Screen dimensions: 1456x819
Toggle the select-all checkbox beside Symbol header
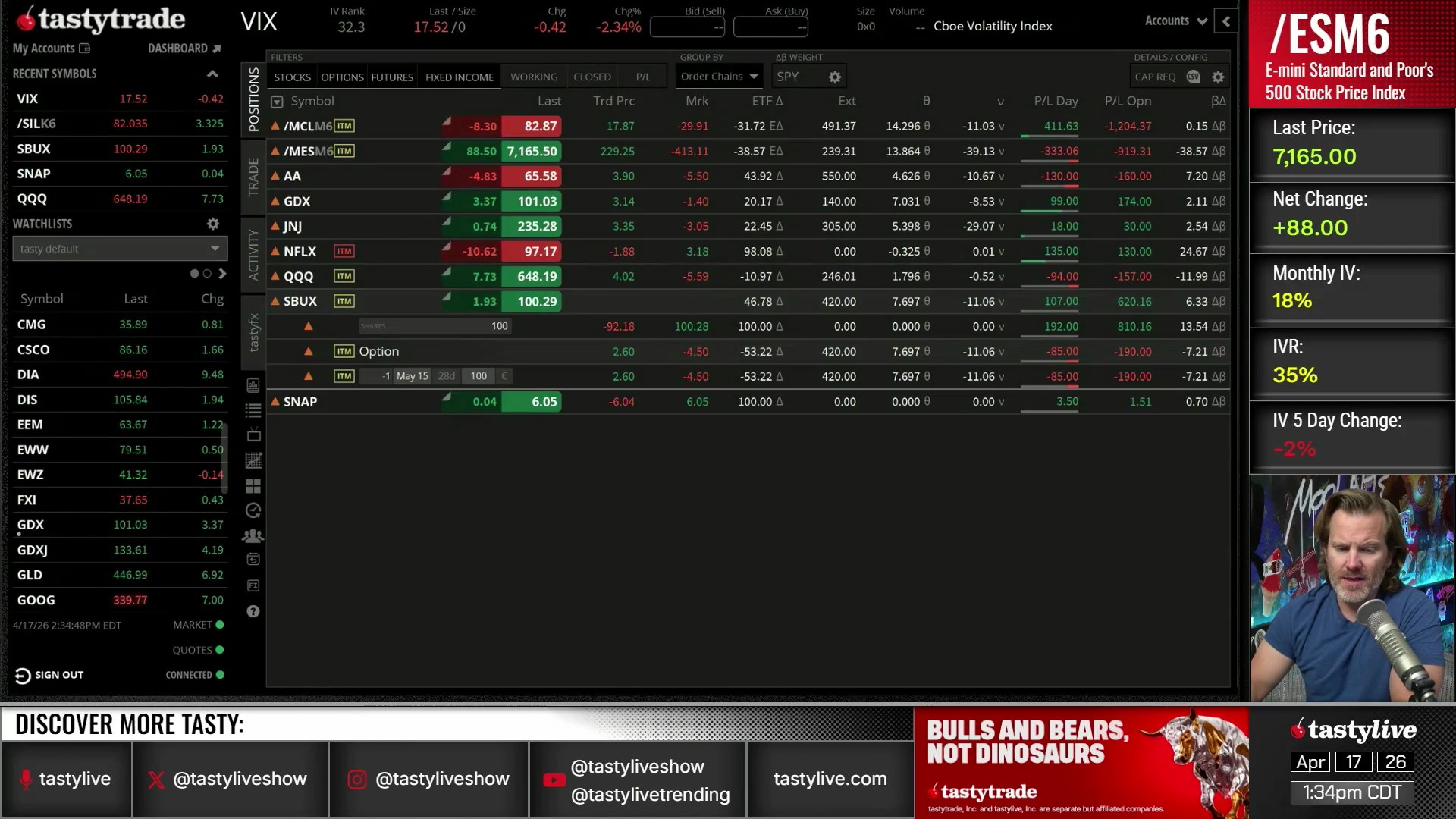tap(277, 102)
